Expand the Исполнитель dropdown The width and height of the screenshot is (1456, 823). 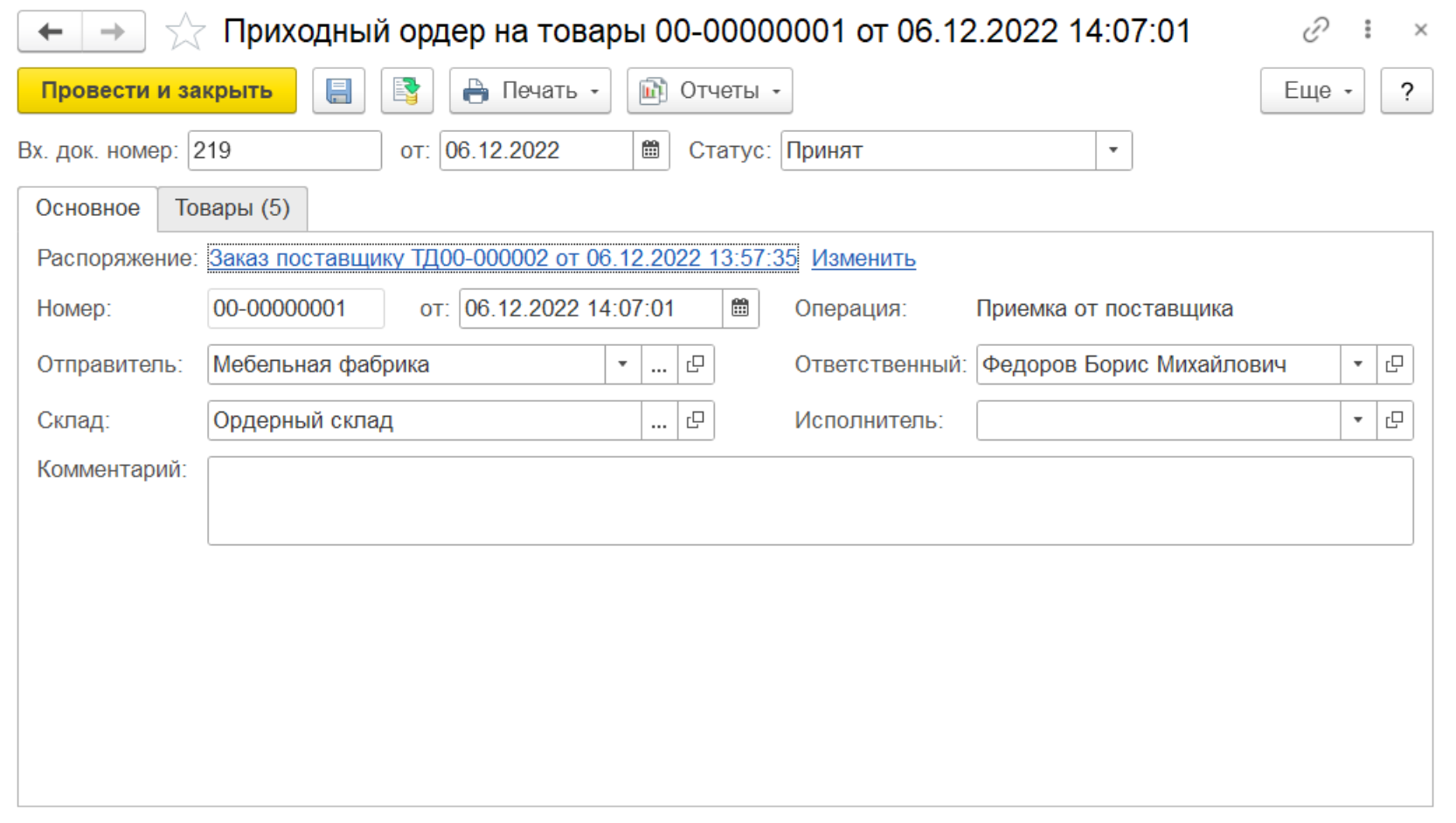pyautogui.click(x=1357, y=420)
